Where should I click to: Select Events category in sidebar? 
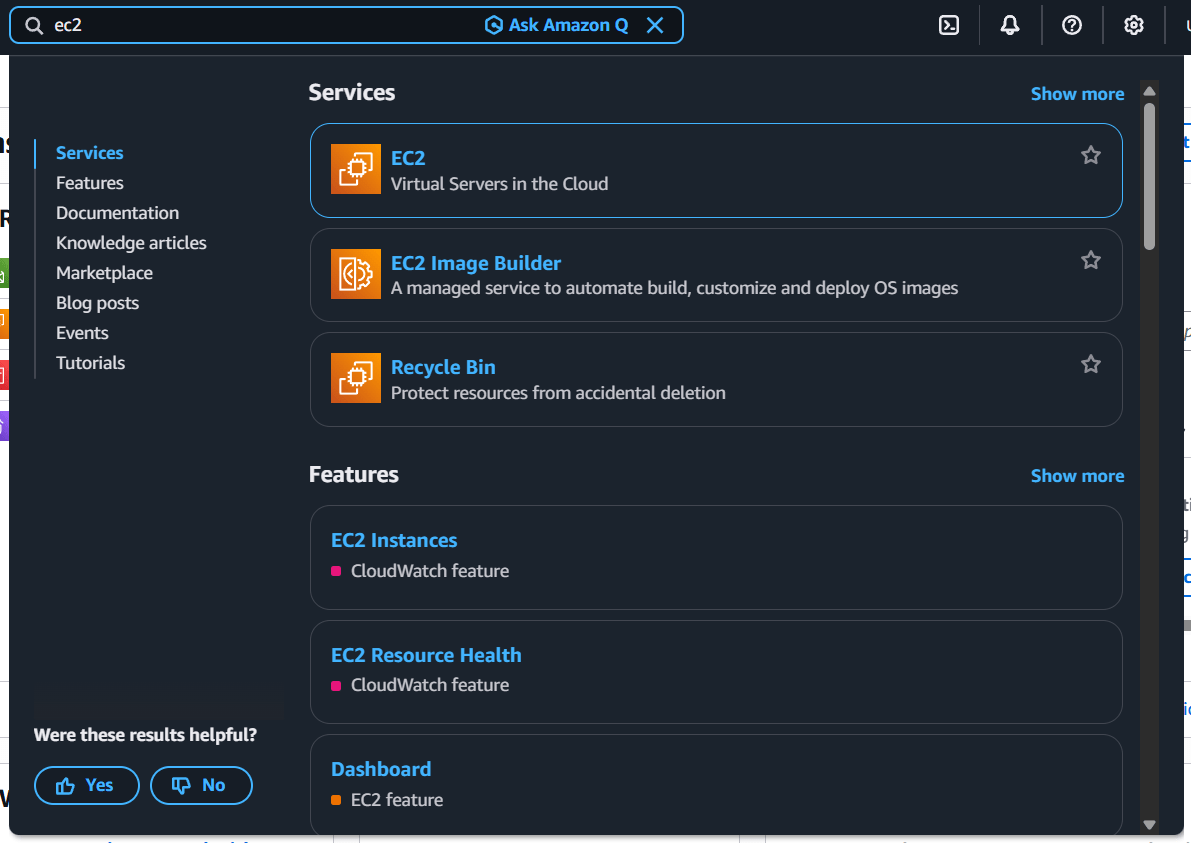82,333
